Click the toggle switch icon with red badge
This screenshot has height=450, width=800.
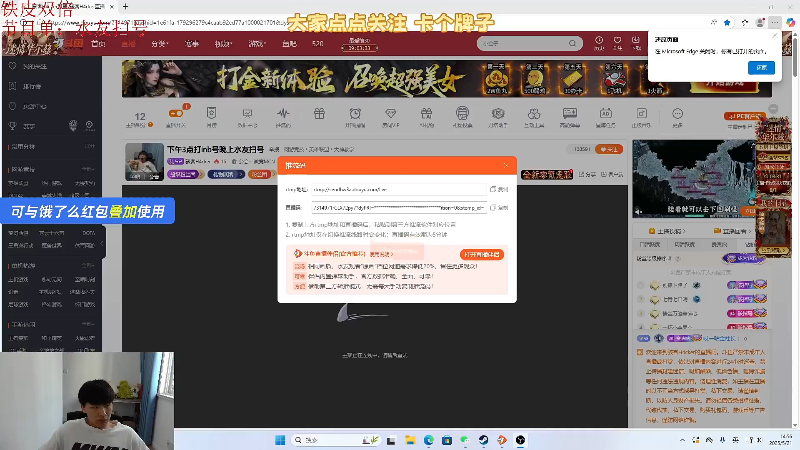pos(176,113)
